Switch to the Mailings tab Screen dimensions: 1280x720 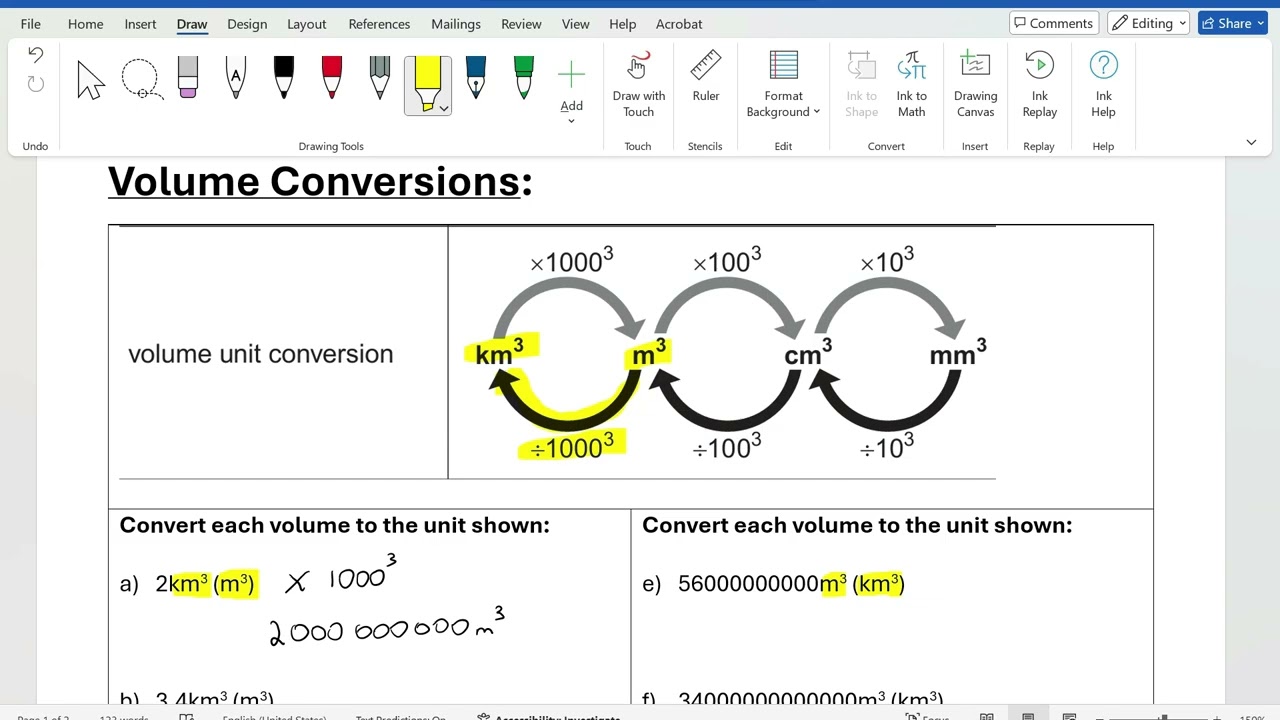click(455, 24)
